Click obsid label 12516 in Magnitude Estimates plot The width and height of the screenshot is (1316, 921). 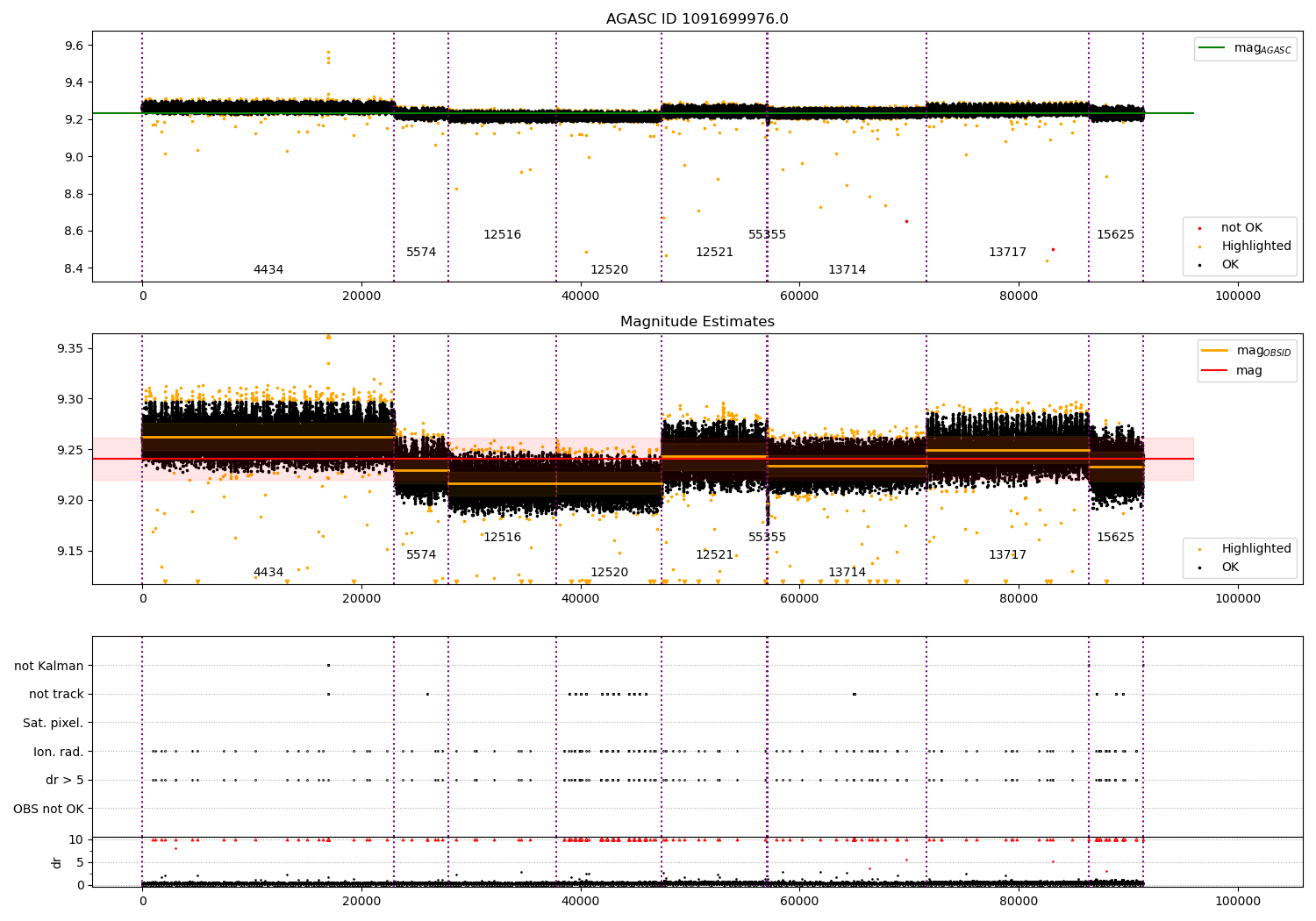pyautogui.click(x=502, y=538)
